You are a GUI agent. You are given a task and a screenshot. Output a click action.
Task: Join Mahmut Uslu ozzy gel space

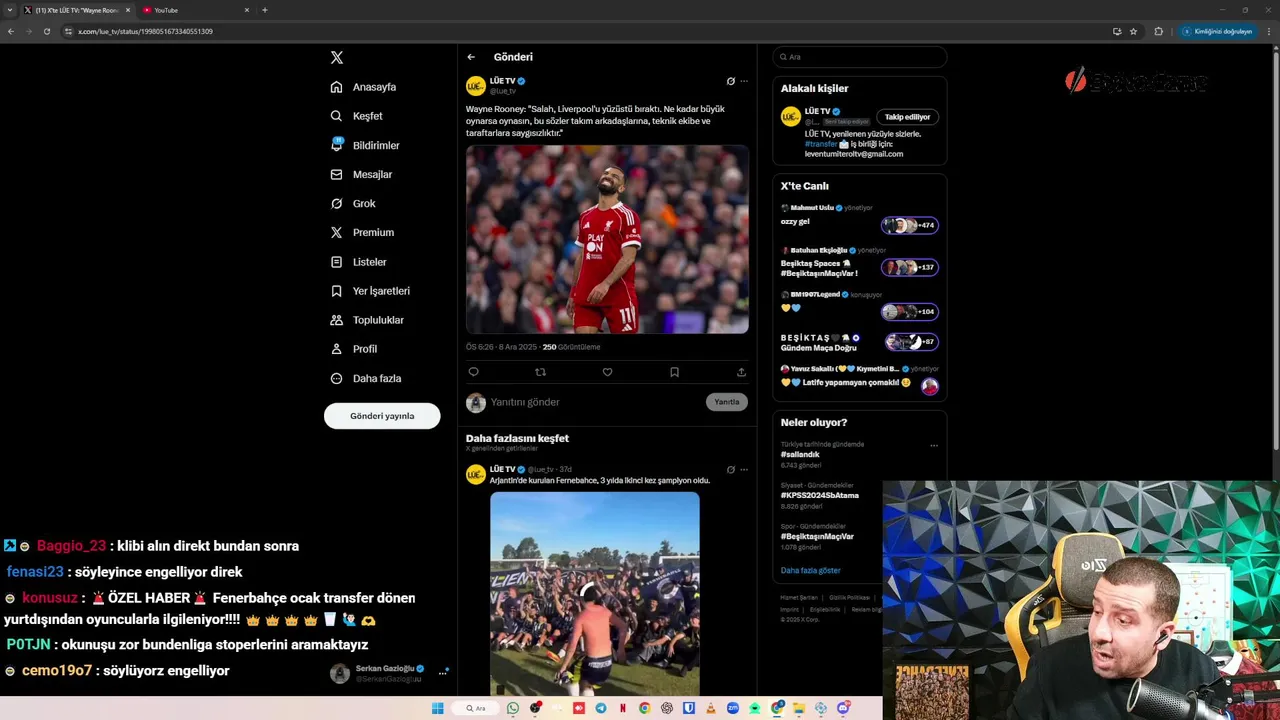[x=909, y=226]
